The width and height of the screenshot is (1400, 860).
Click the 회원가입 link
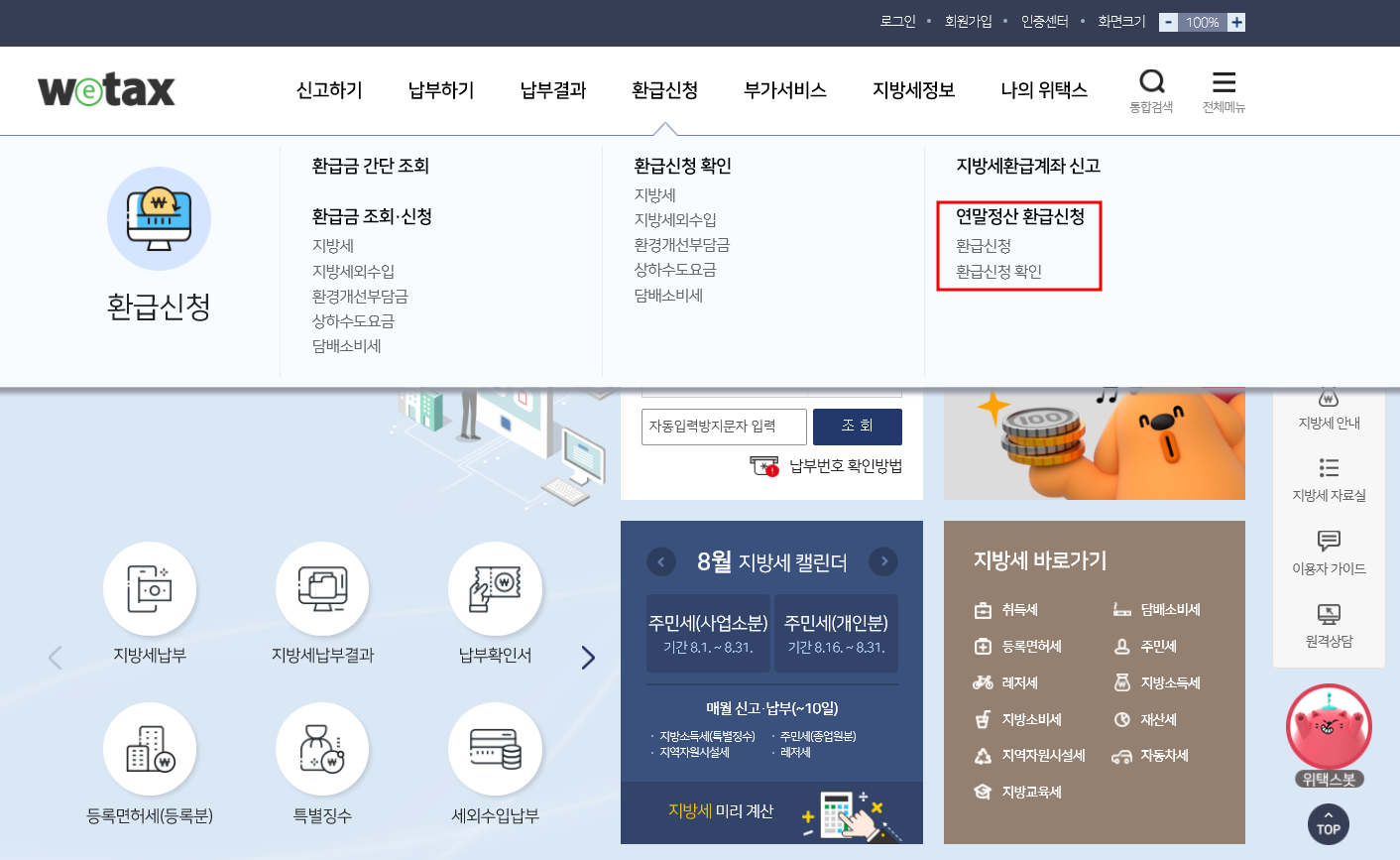969,21
